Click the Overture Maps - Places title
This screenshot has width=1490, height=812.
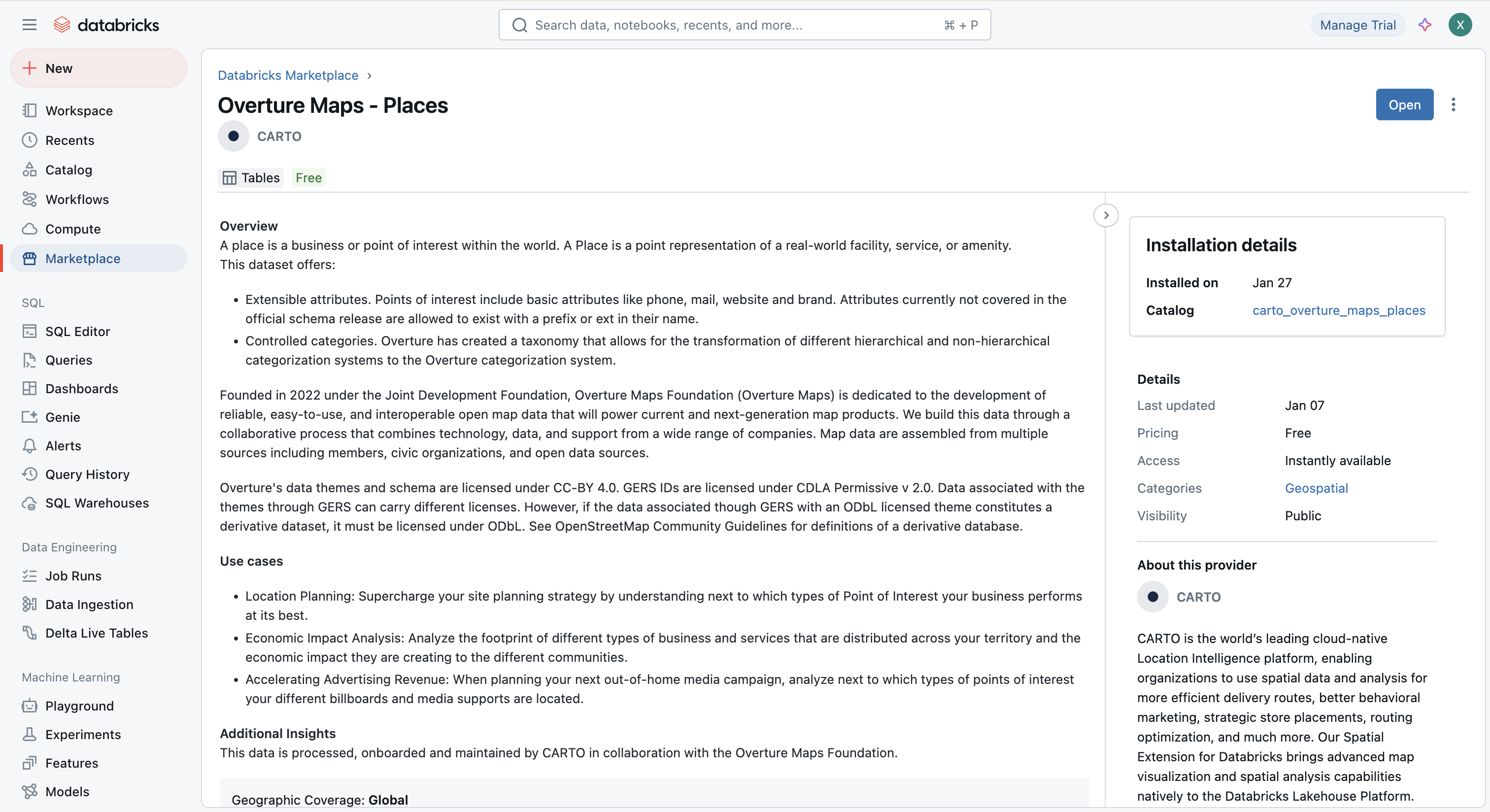(333, 105)
